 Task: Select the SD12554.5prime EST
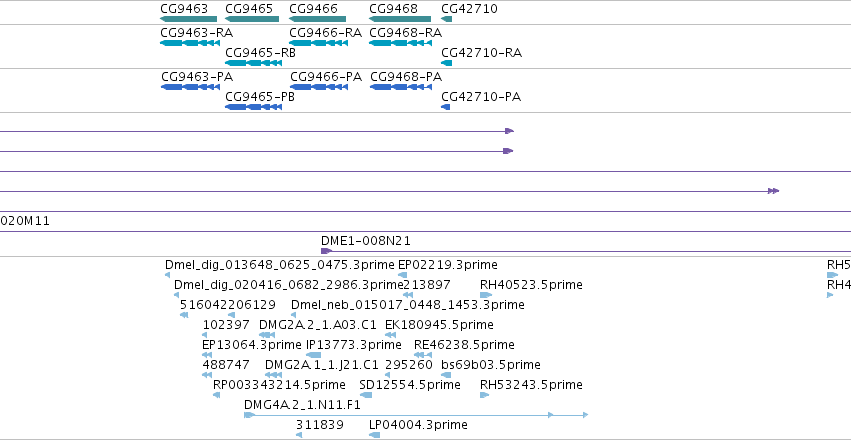(x=366, y=395)
